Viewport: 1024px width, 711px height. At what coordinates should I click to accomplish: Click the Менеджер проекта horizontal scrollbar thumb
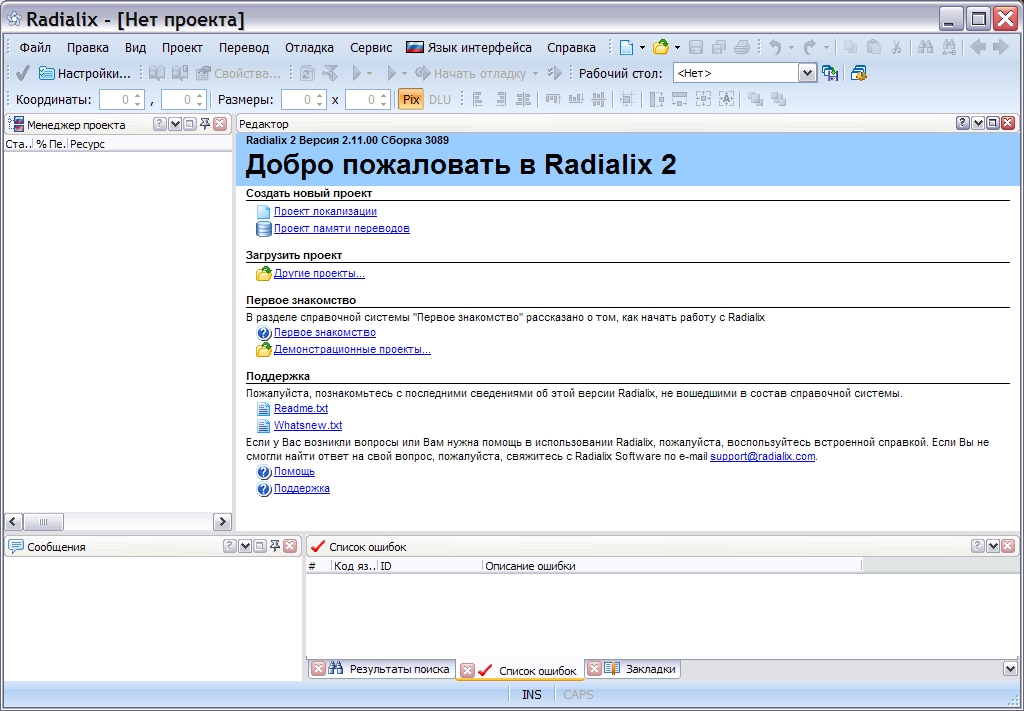(43, 522)
